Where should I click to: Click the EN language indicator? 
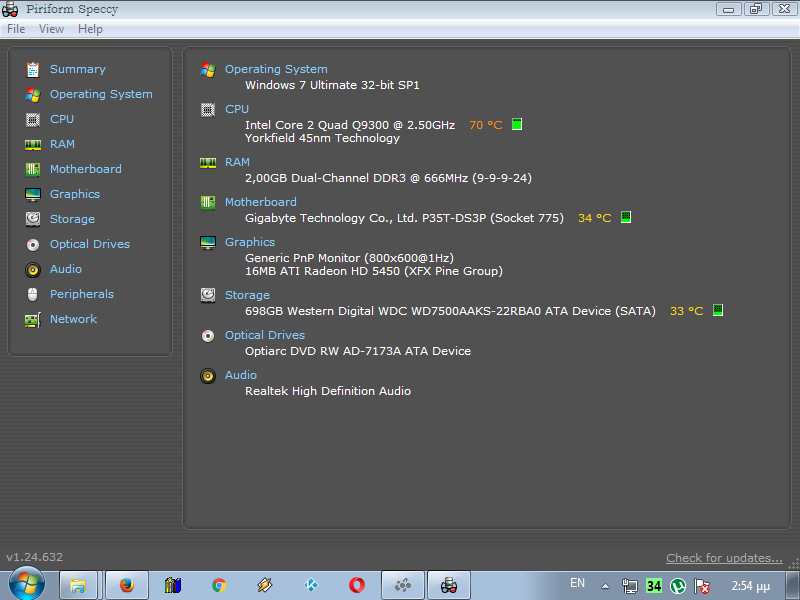[577, 583]
